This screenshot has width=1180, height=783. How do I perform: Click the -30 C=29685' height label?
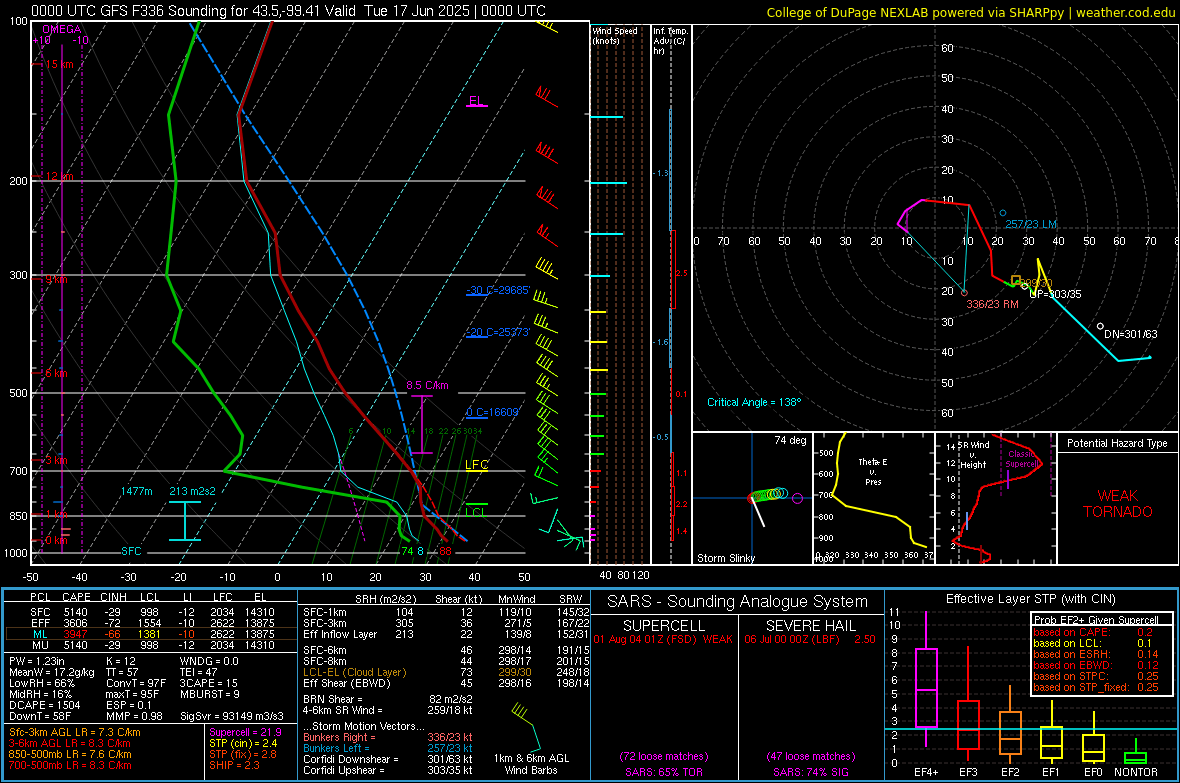pyautogui.click(x=498, y=291)
